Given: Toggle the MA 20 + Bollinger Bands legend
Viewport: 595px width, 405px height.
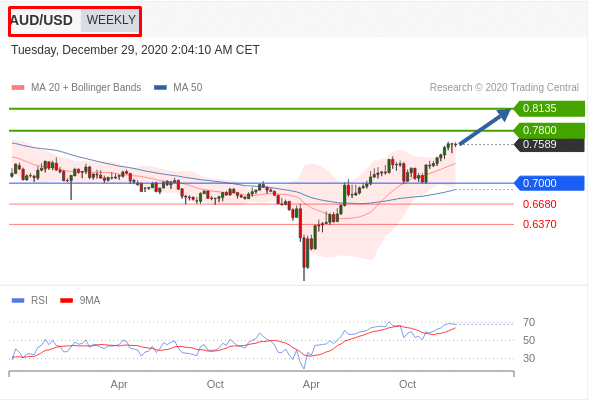Looking at the screenshot, I should pyautogui.click(x=77, y=88).
